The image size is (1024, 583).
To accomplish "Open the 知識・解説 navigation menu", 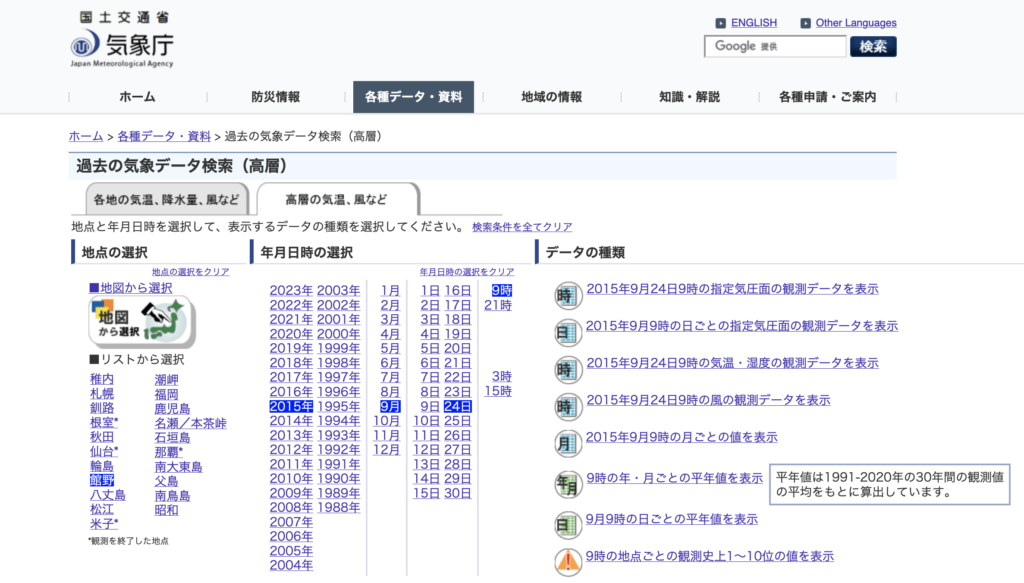I will 690,97.
